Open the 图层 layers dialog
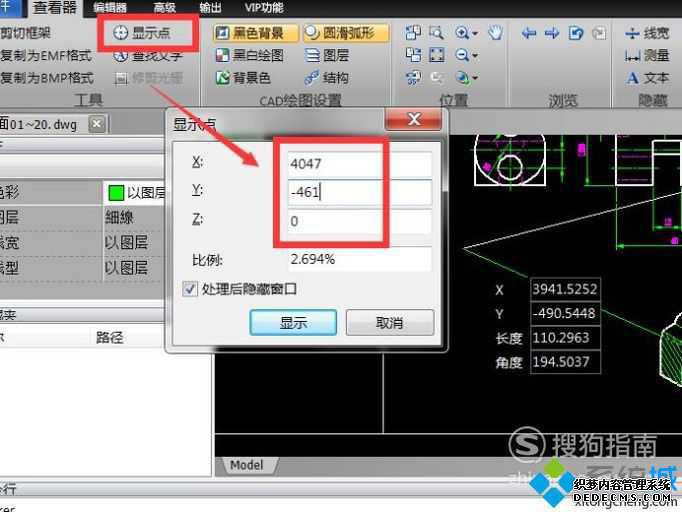Image resolution: width=682 pixels, height=512 pixels. pos(327,55)
